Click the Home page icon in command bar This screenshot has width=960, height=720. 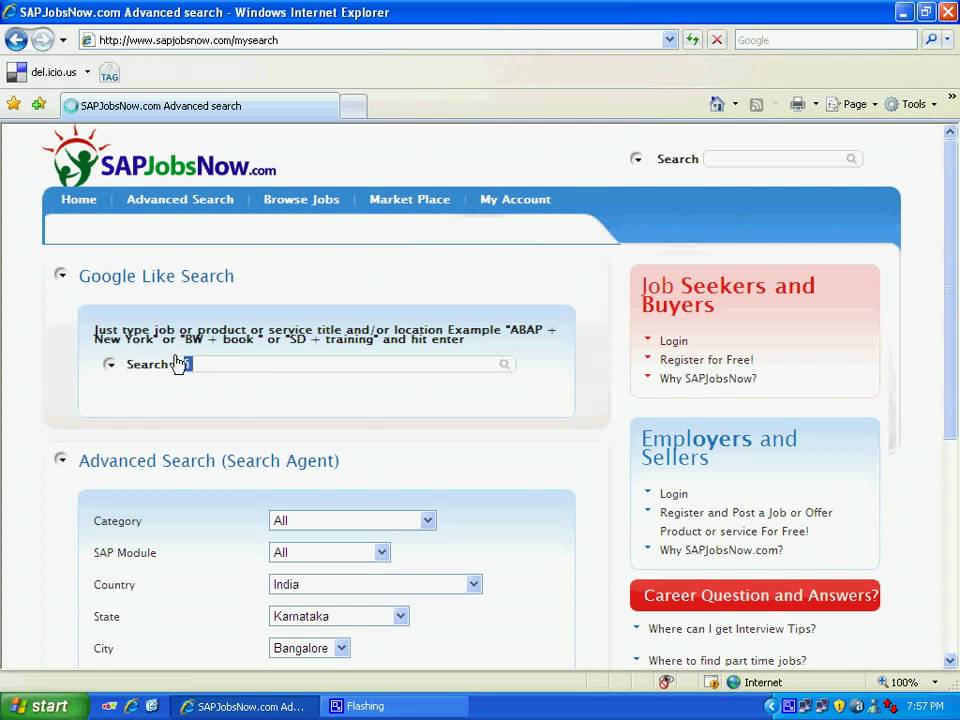(x=717, y=104)
